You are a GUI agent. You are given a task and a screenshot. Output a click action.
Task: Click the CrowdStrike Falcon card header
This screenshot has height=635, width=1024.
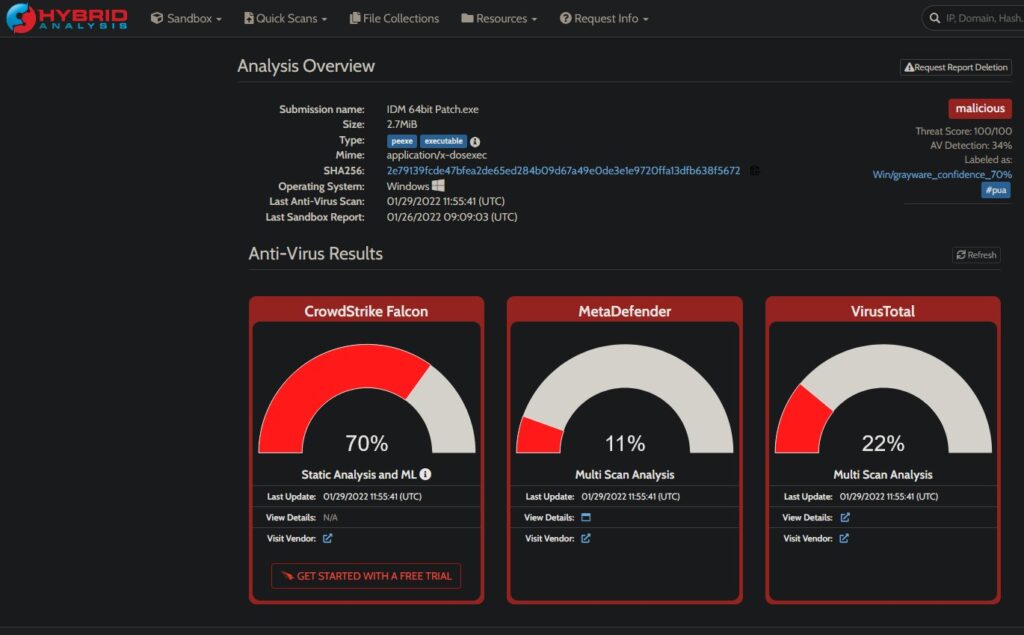tap(366, 311)
